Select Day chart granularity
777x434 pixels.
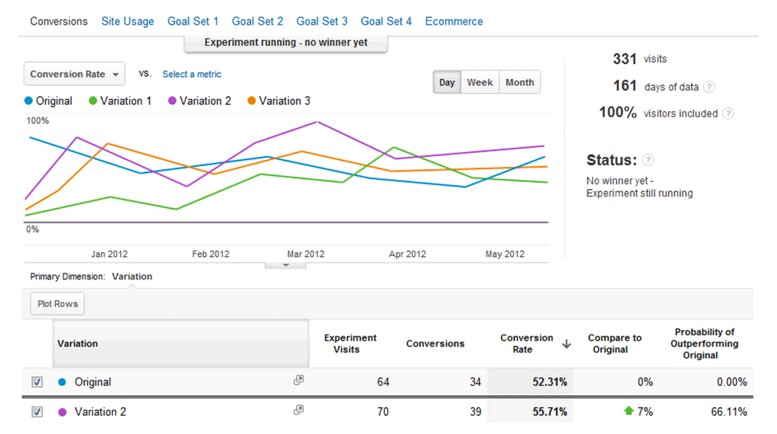447,82
